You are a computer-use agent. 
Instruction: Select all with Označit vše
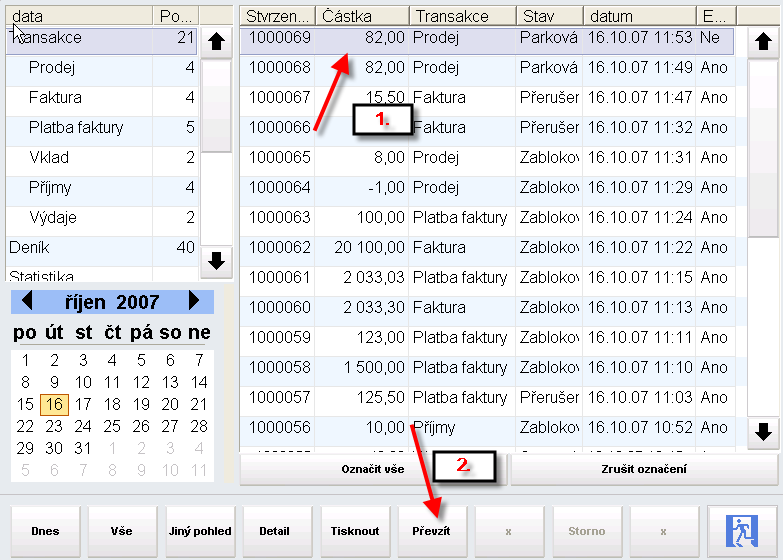[x=373, y=469]
